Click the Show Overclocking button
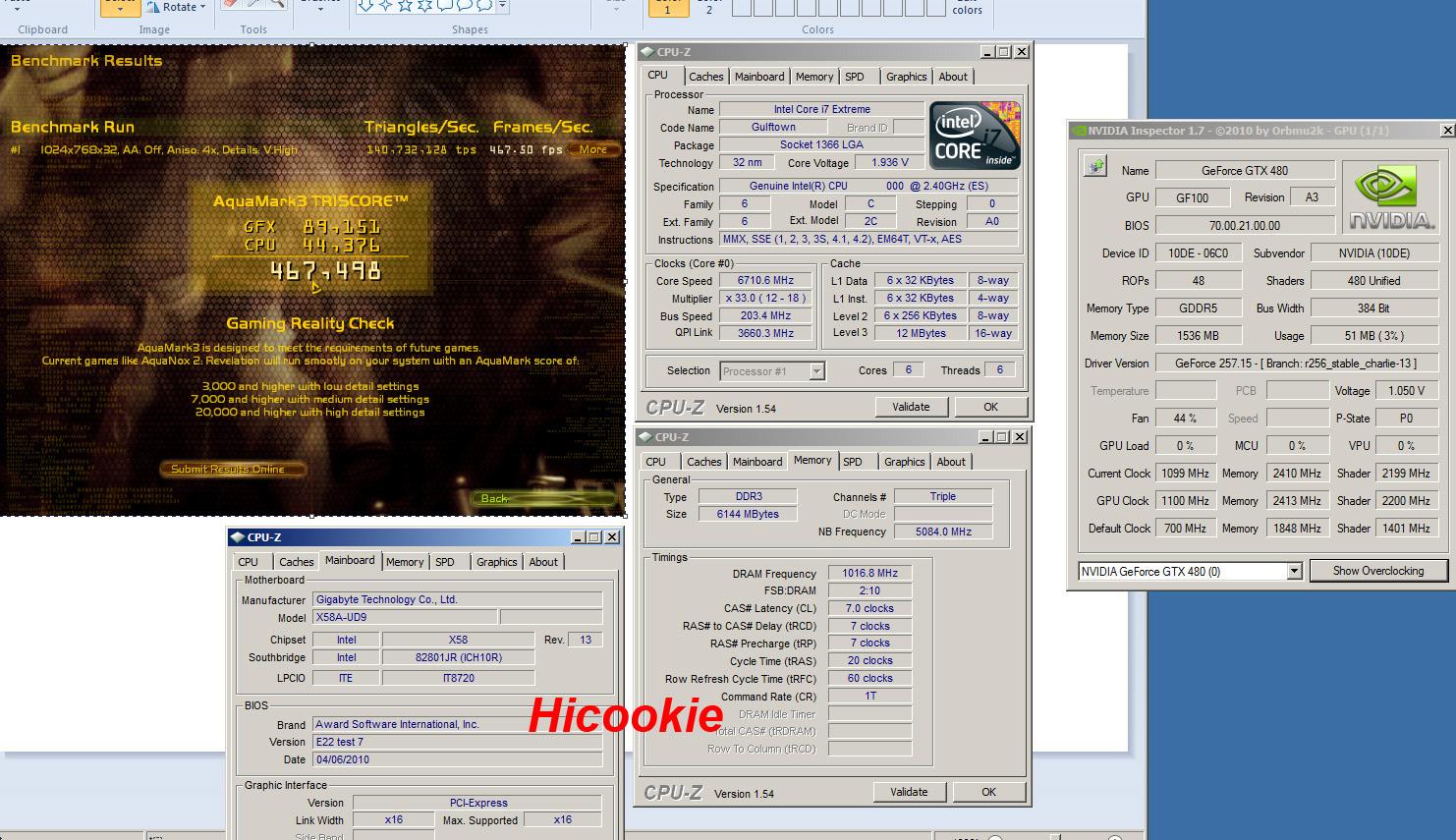 (1378, 571)
